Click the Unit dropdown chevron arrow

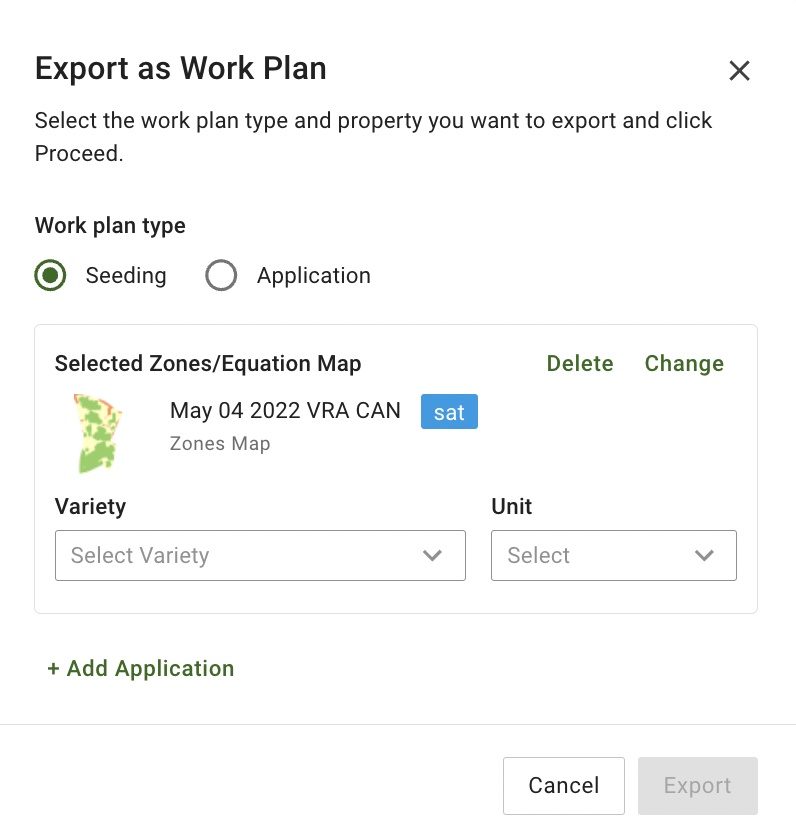705,556
